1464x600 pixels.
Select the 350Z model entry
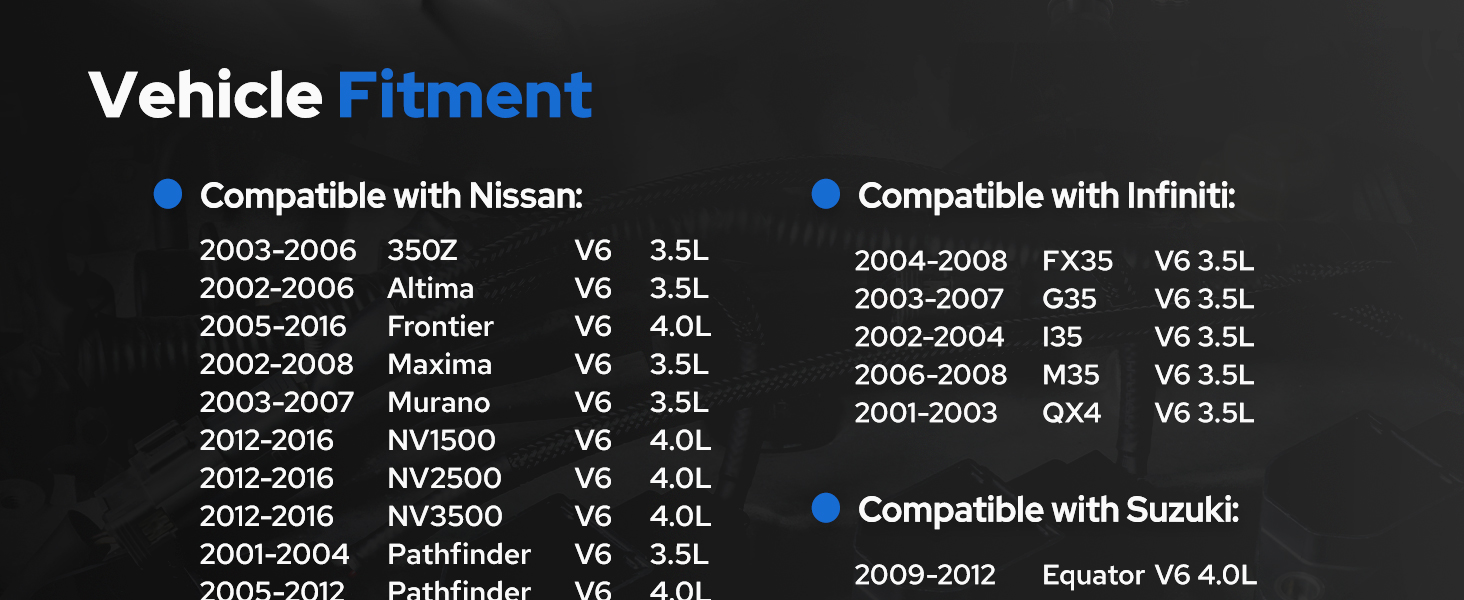click(x=422, y=250)
